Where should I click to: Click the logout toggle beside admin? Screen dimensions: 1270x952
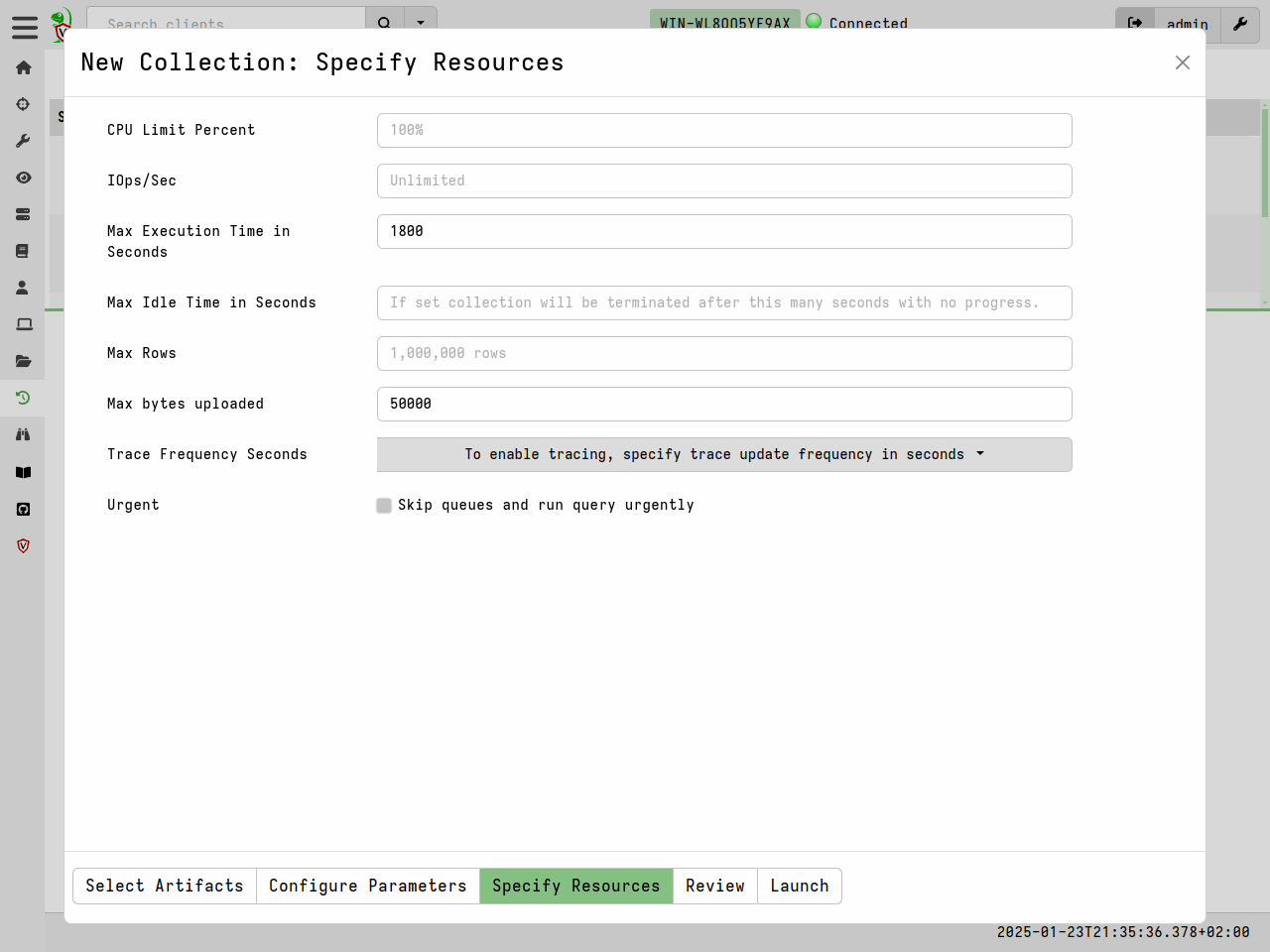coord(1135,24)
